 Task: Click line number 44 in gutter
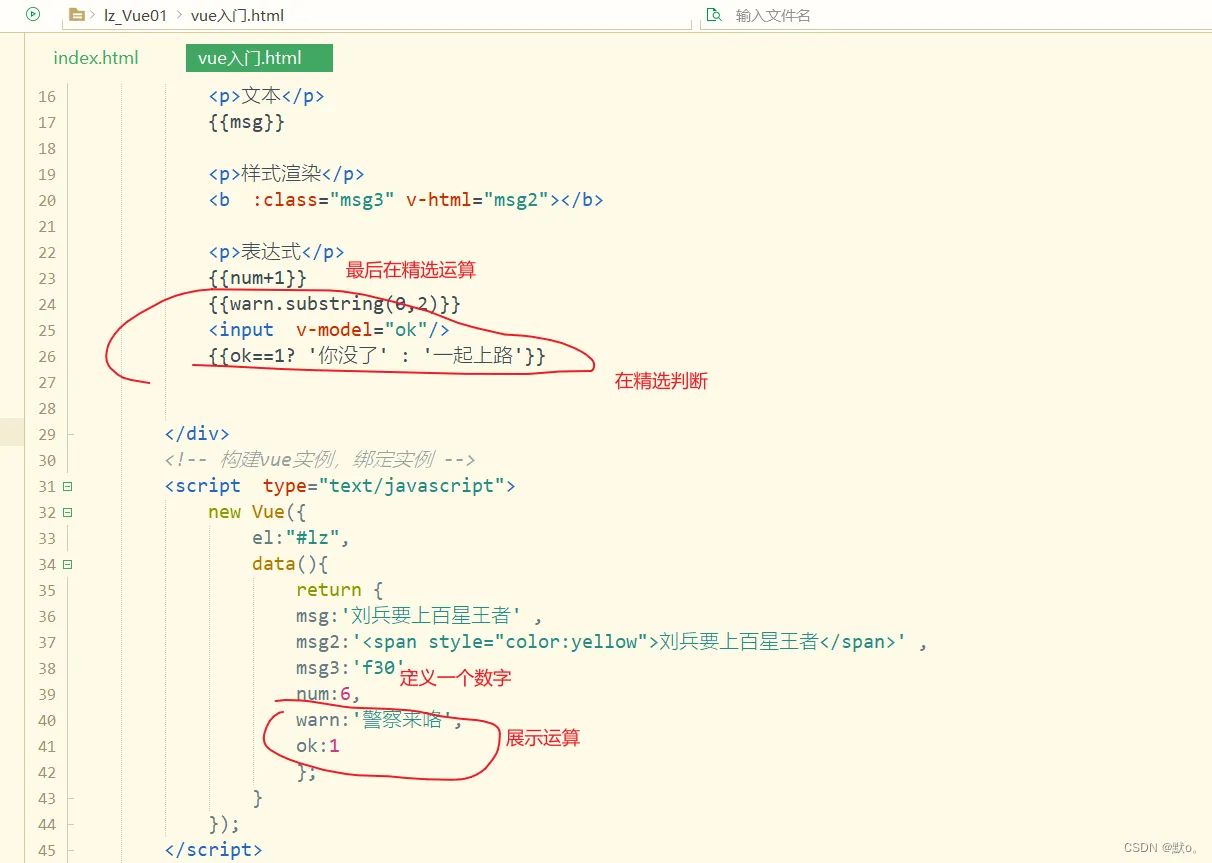click(x=47, y=824)
